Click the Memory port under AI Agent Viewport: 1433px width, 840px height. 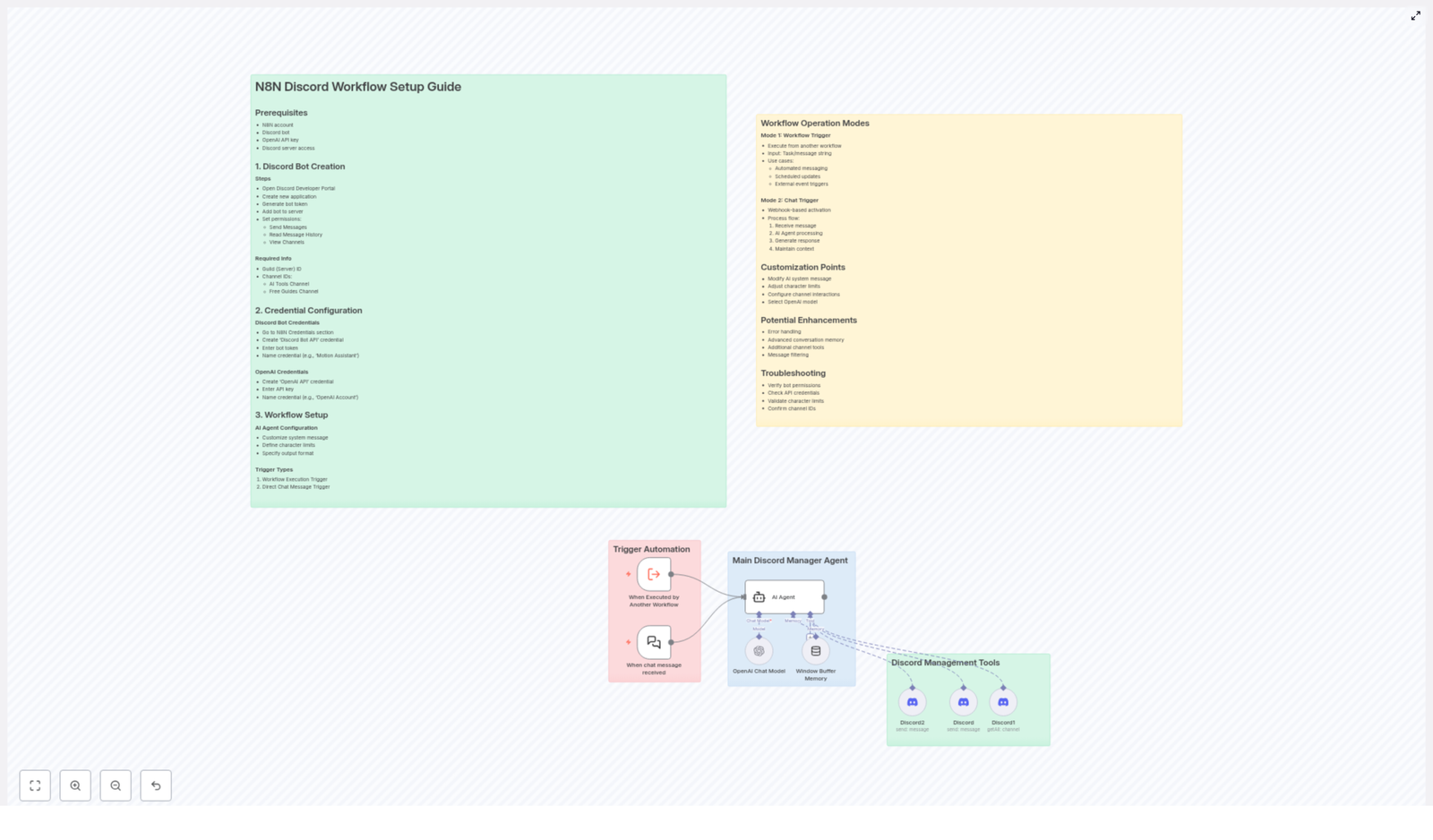click(x=794, y=614)
